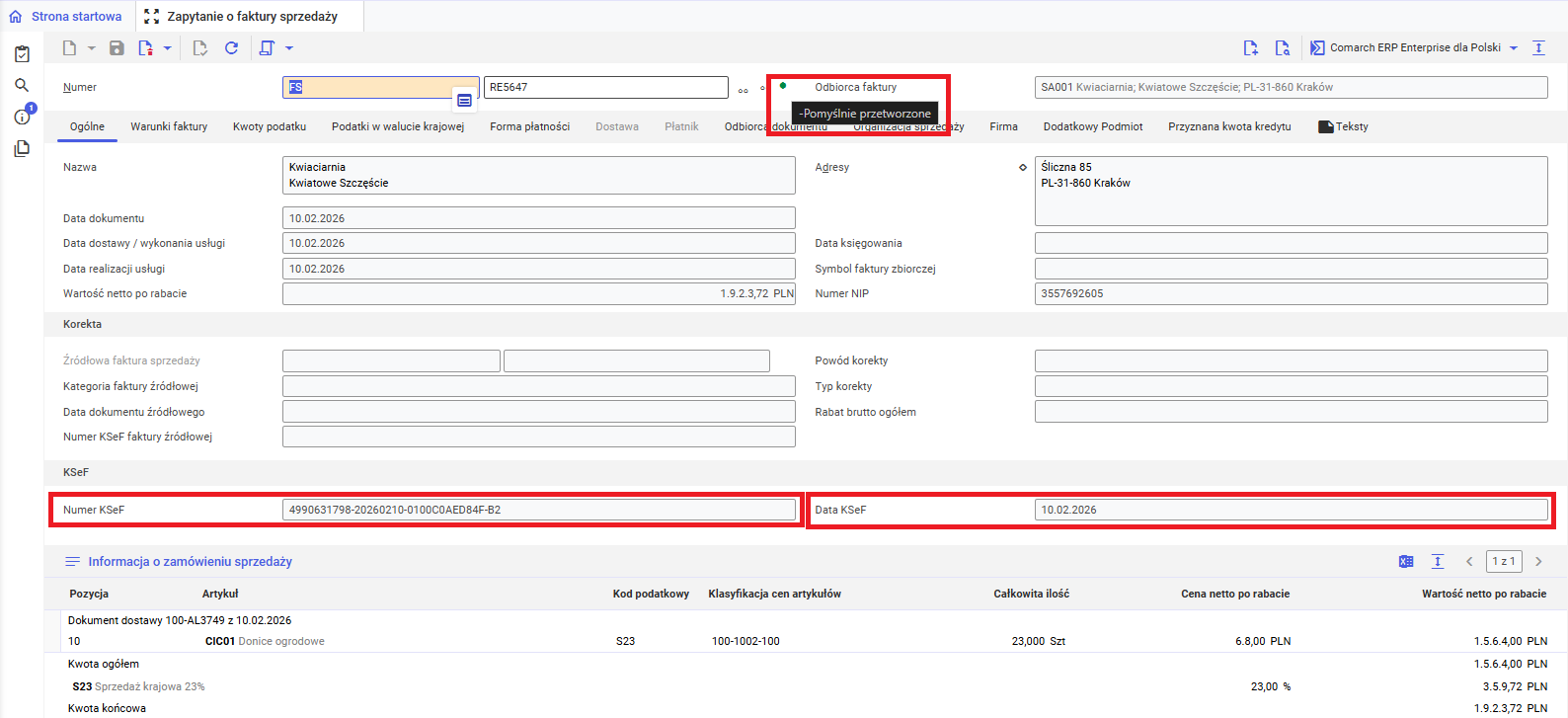Click the Numer KSeF field
1568x718 pixels.
click(538, 510)
